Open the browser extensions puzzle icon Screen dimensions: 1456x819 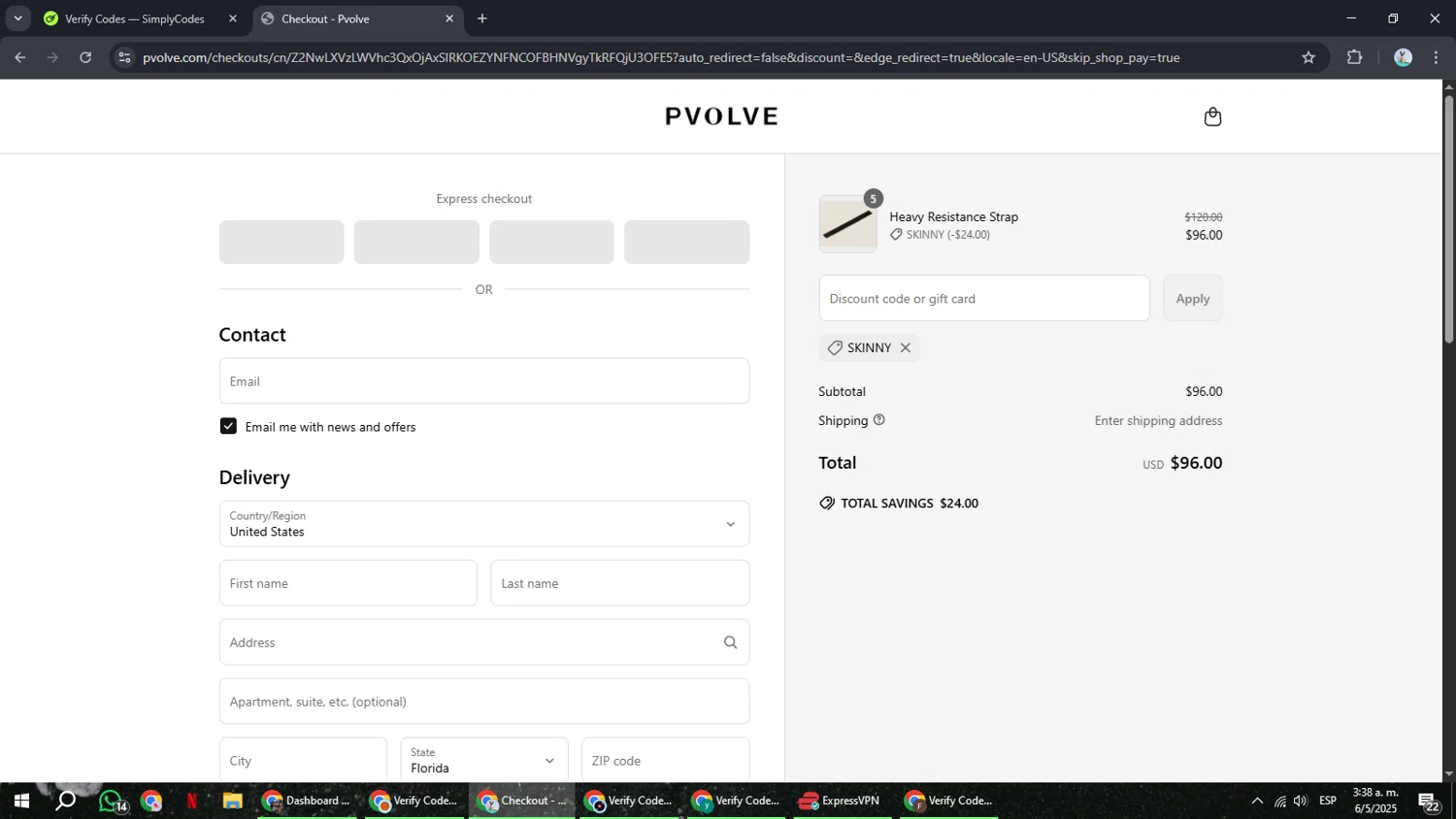click(x=1355, y=57)
